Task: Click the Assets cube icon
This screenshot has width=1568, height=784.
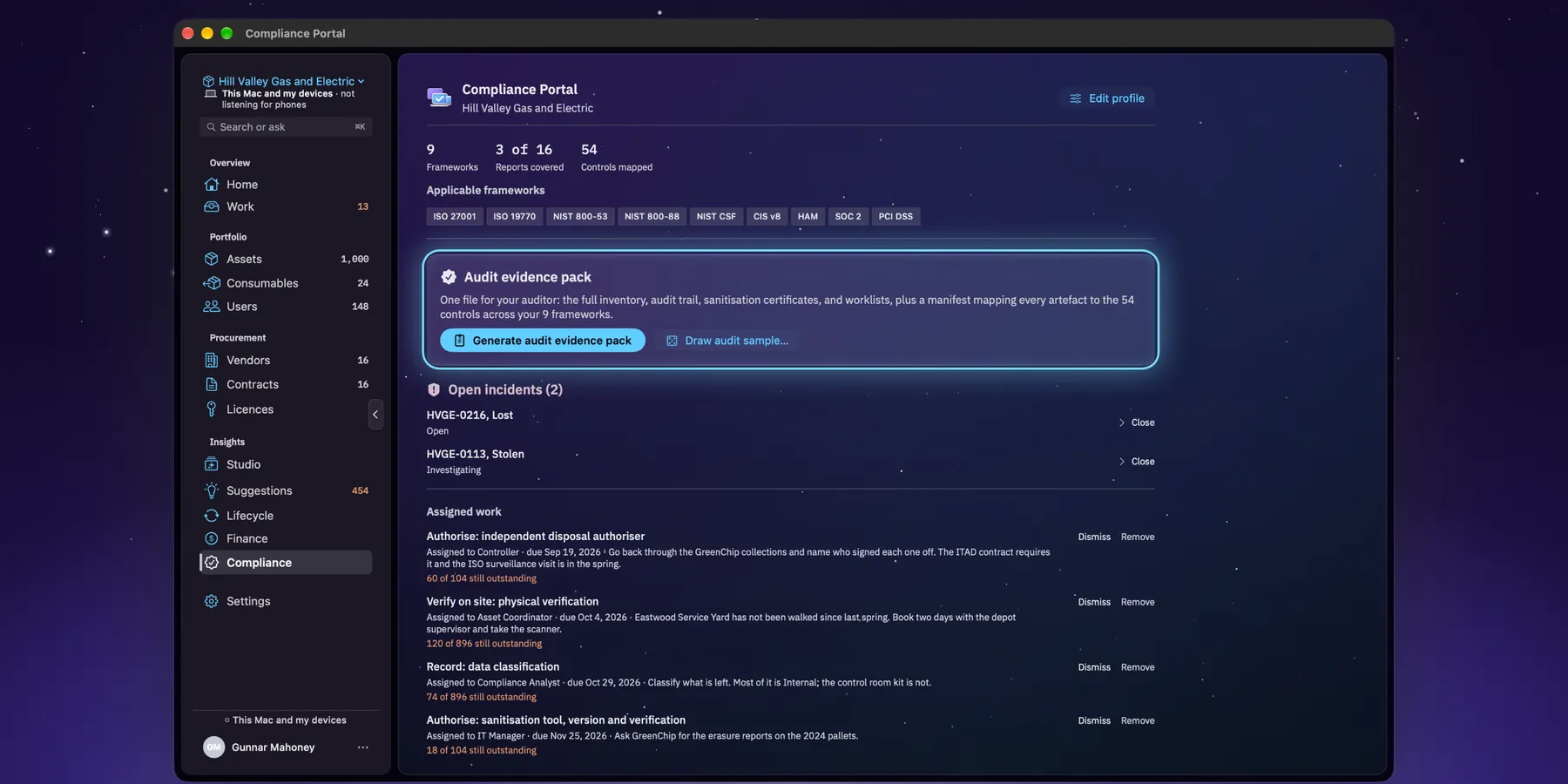Action: [211, 259]
